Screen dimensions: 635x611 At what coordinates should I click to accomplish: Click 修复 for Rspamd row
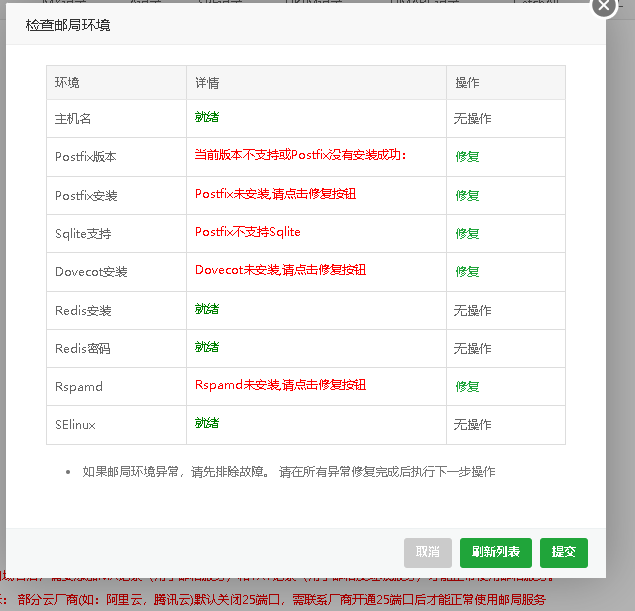(467, 387)
